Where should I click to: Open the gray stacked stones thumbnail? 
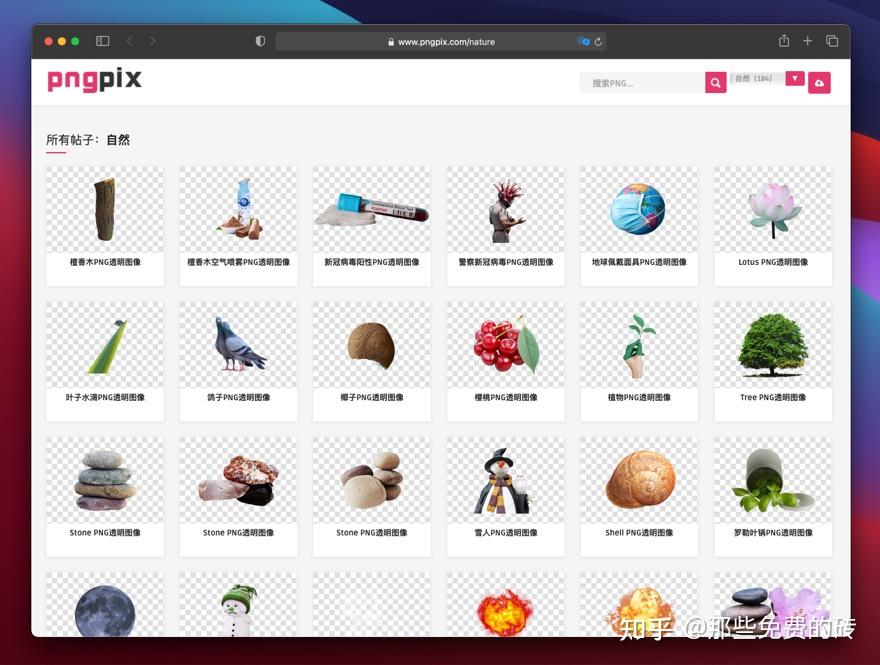click(x=105, y=480)
